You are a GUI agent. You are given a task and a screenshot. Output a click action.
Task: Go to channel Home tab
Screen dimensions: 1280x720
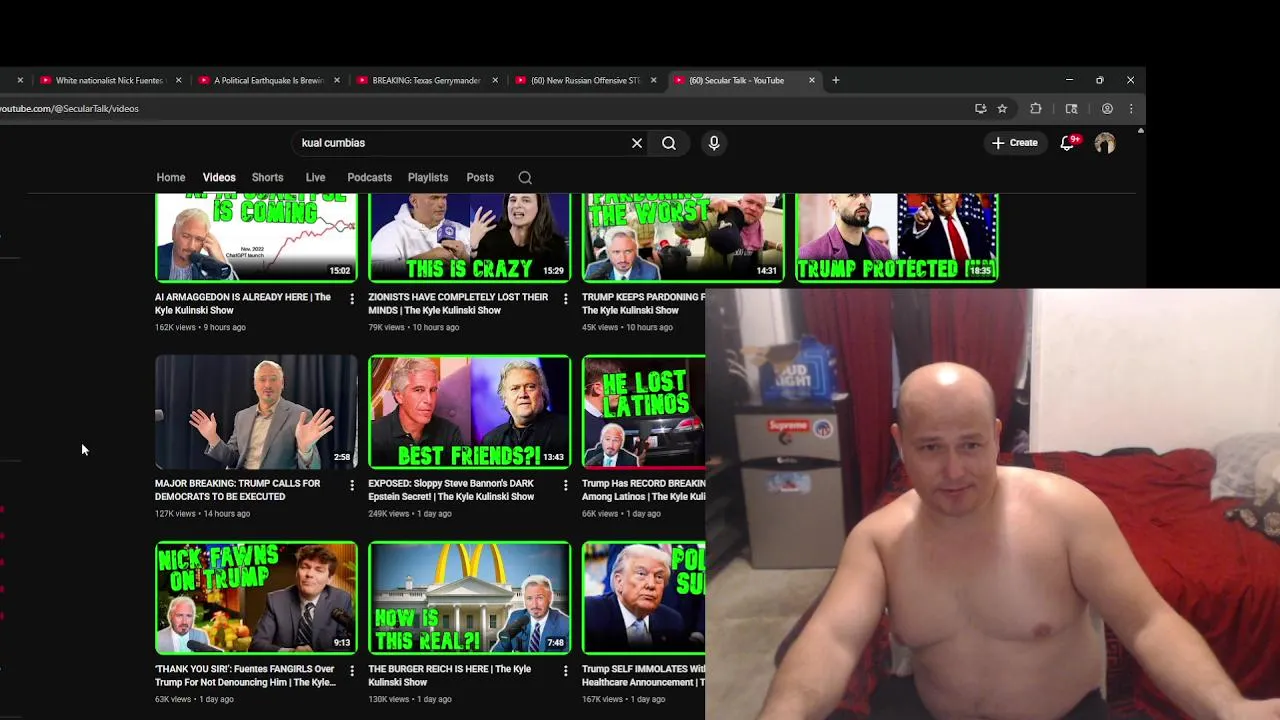tap(171, 177)
